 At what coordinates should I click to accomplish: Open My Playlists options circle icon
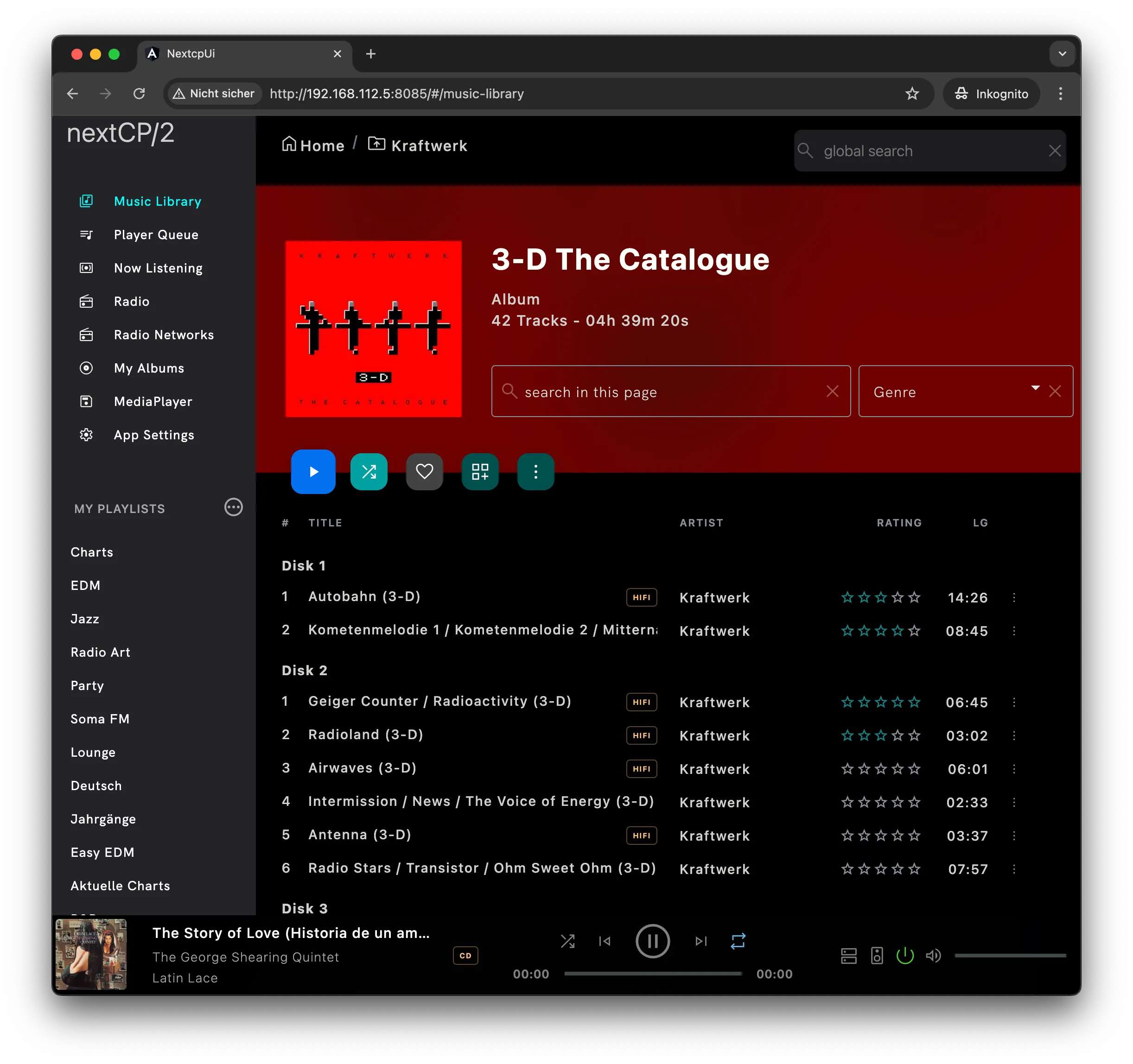(x=233, y=507)
